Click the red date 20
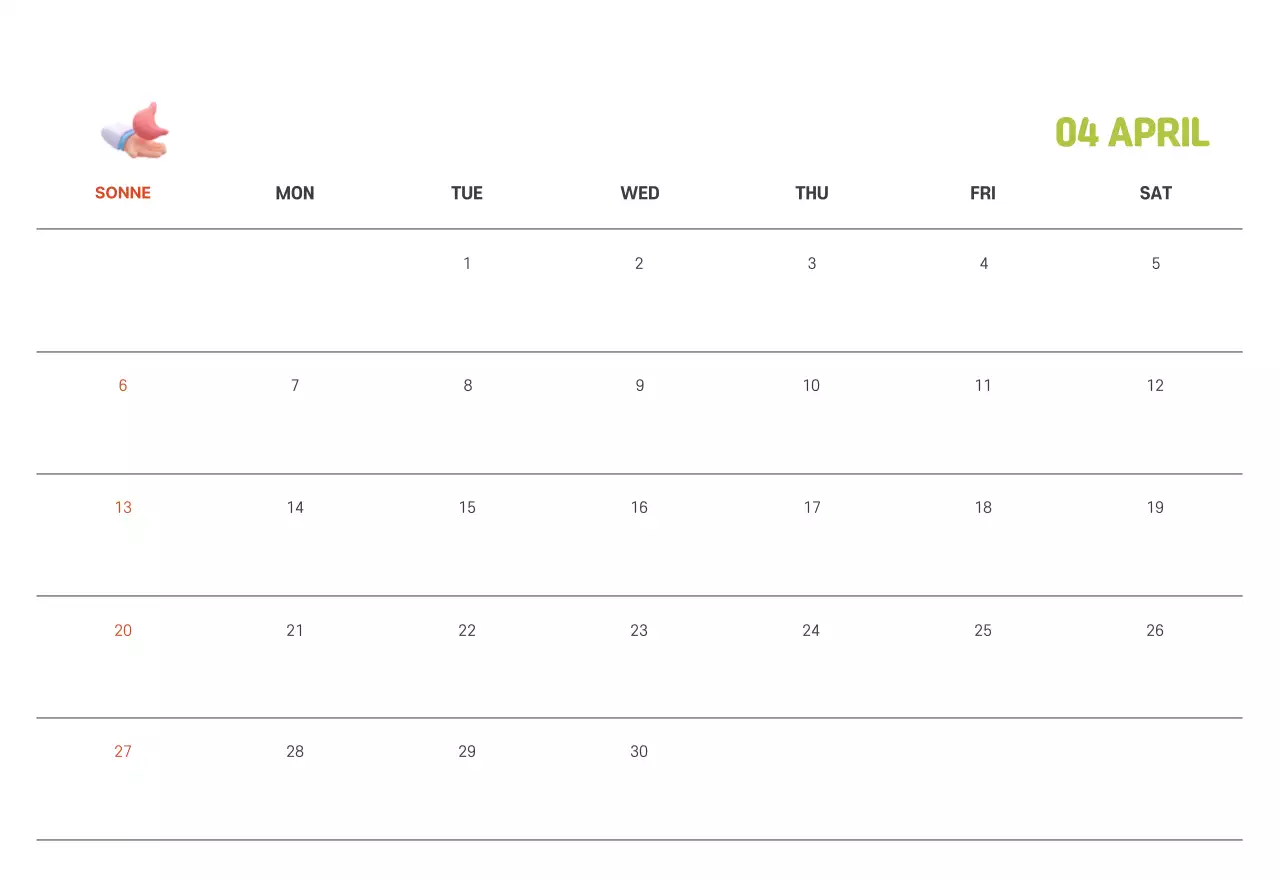This screenshot has height=880, width=1280. [x=123, y=630]
